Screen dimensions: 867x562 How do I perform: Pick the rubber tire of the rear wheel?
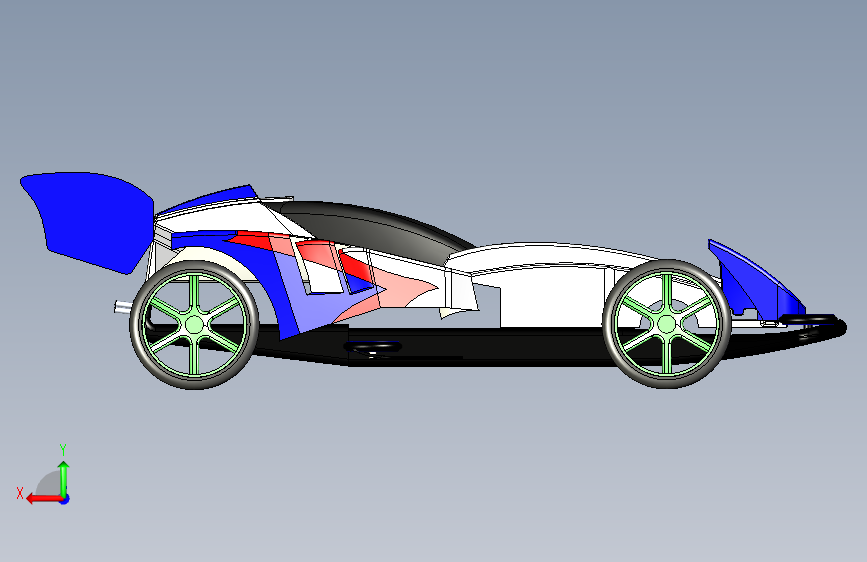pyautogui.click(x=194, y=382)
